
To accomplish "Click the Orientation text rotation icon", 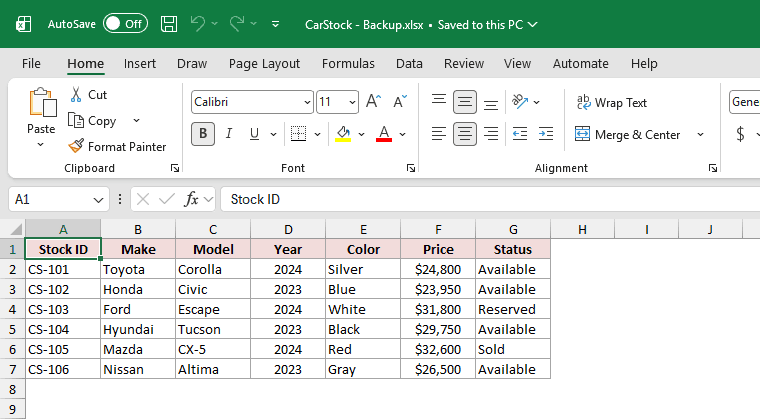I will click(x=520, y=101).
